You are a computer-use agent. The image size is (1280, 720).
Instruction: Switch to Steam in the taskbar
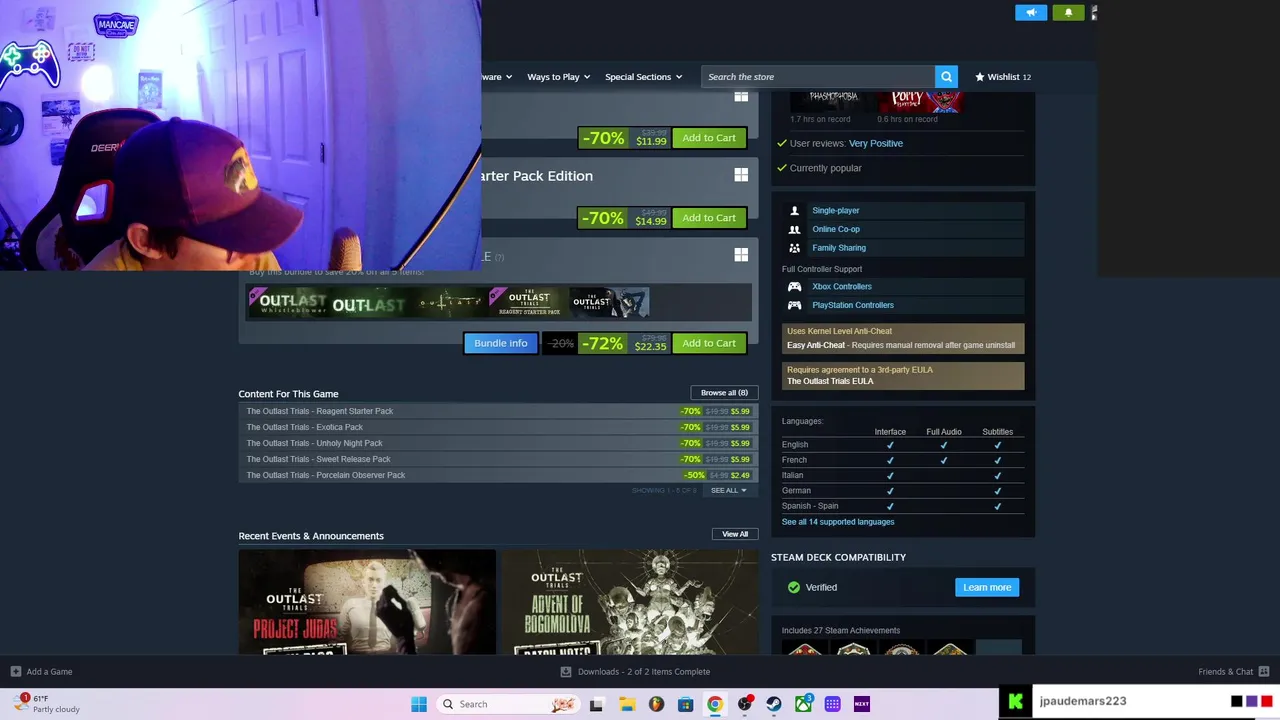pos(774,704)
